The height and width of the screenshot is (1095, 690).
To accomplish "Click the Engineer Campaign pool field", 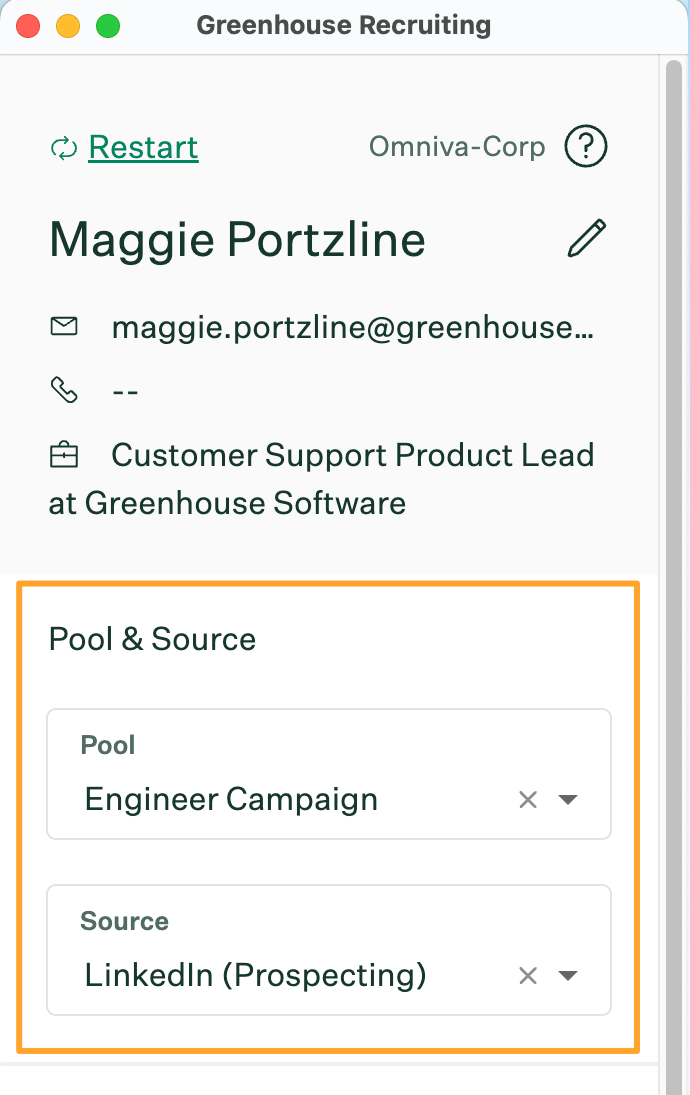I will (x=329, y=774).
